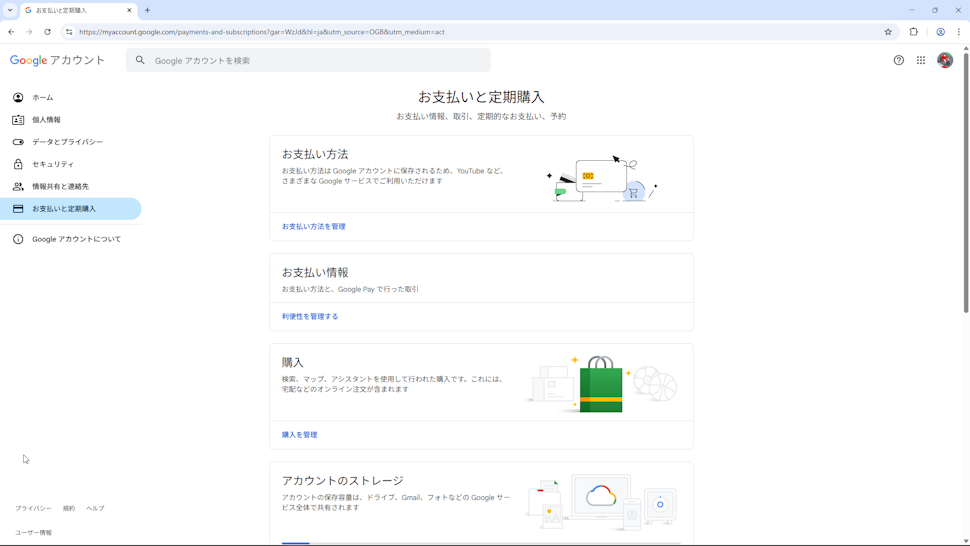Open 情報共有と連絡先 in the sidebar
The width and height of the screenshot is (970, 546).
(71, 186)
